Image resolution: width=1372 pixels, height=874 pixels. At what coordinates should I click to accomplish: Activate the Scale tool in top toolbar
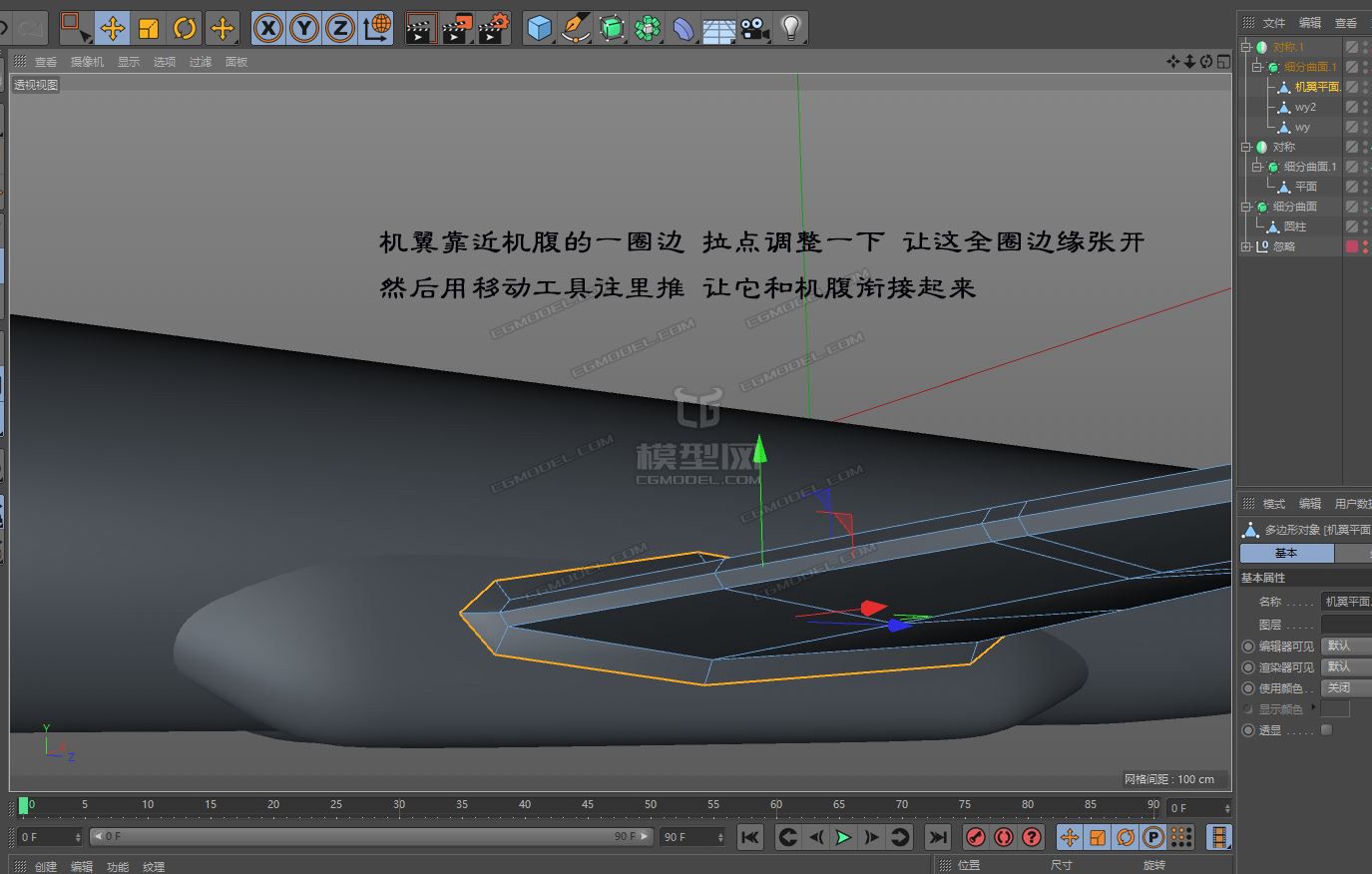coord(149,28)
